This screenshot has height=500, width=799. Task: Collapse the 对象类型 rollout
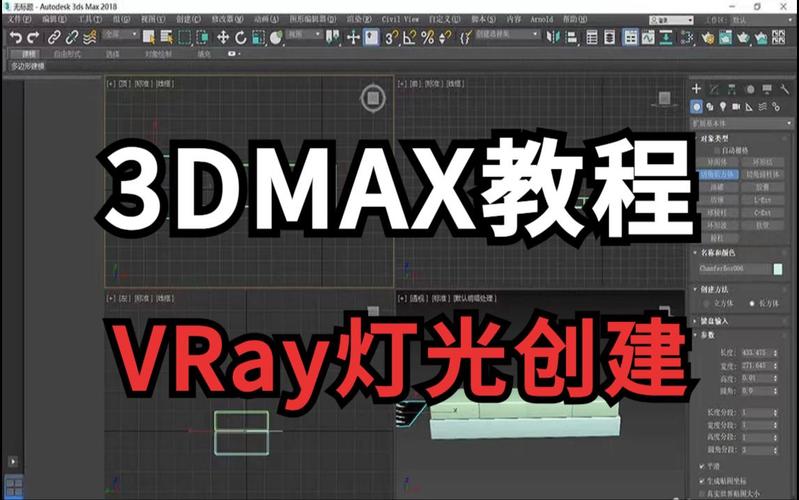click(714, 138)
